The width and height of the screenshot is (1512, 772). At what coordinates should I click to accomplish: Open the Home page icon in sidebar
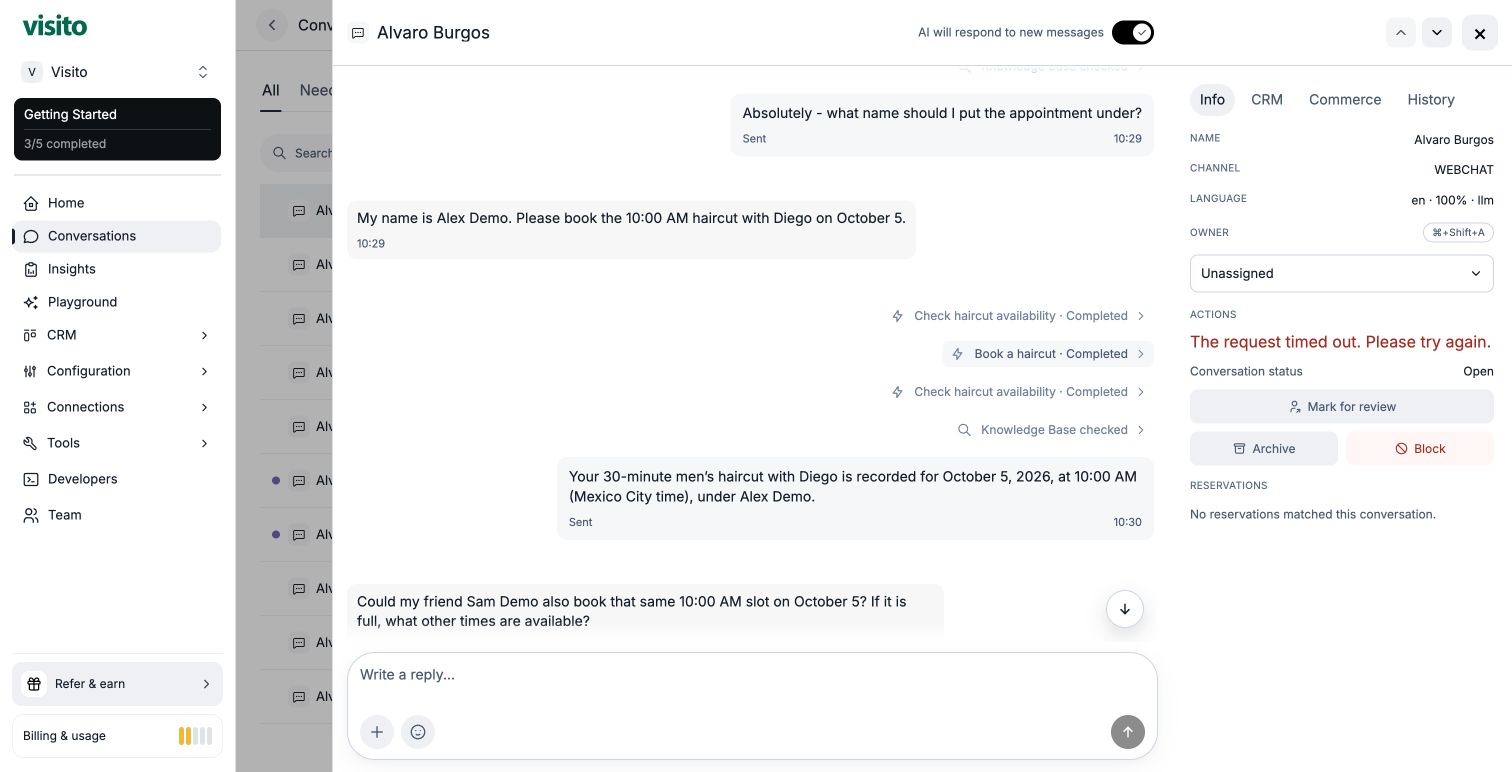click(31, 203)
